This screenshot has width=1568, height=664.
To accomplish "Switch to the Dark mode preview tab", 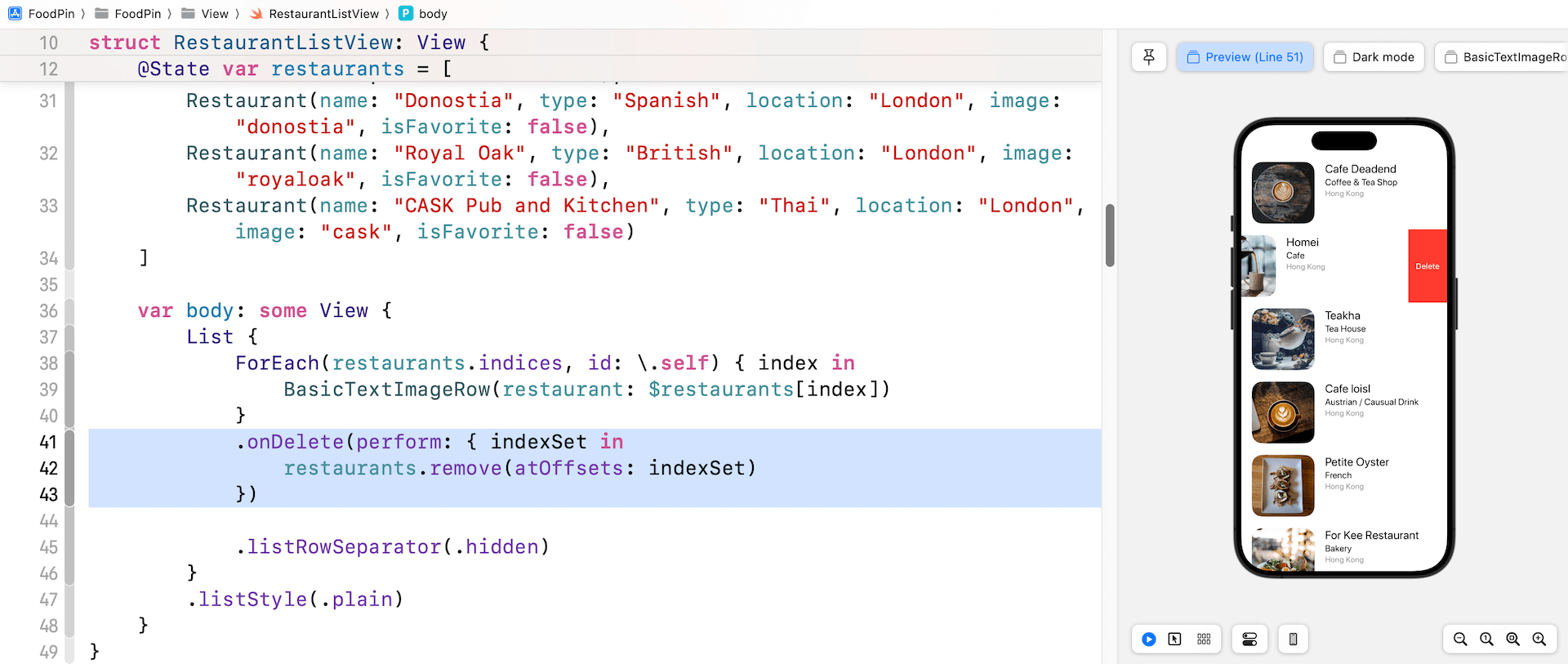I will [1374, 57].
